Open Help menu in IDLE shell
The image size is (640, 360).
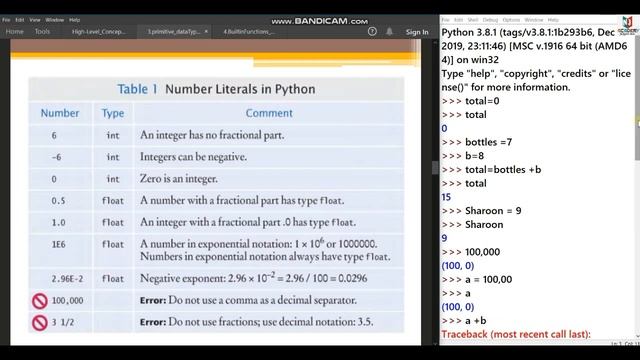(553, 20)
